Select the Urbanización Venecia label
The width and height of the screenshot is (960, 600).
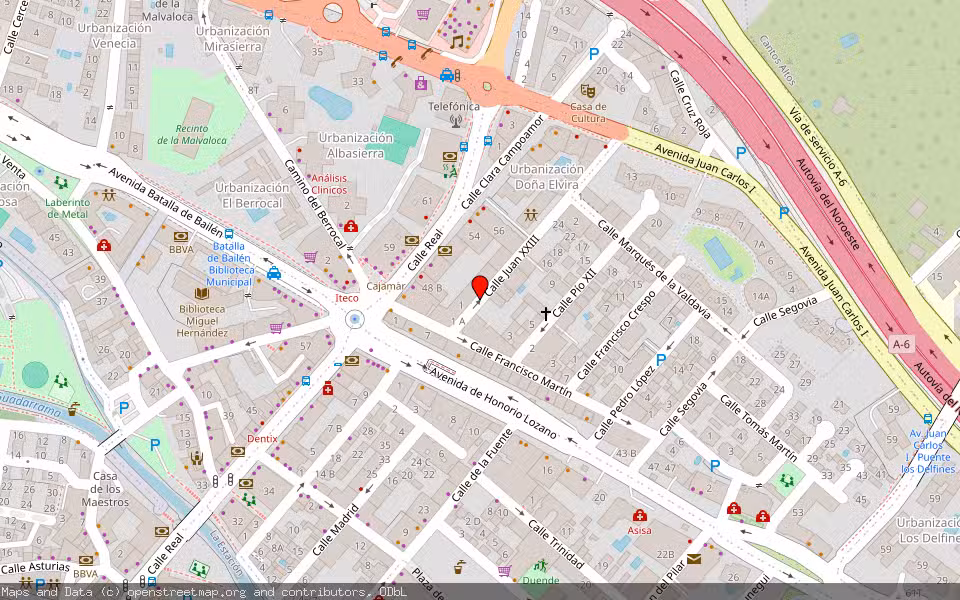[114, 36]
